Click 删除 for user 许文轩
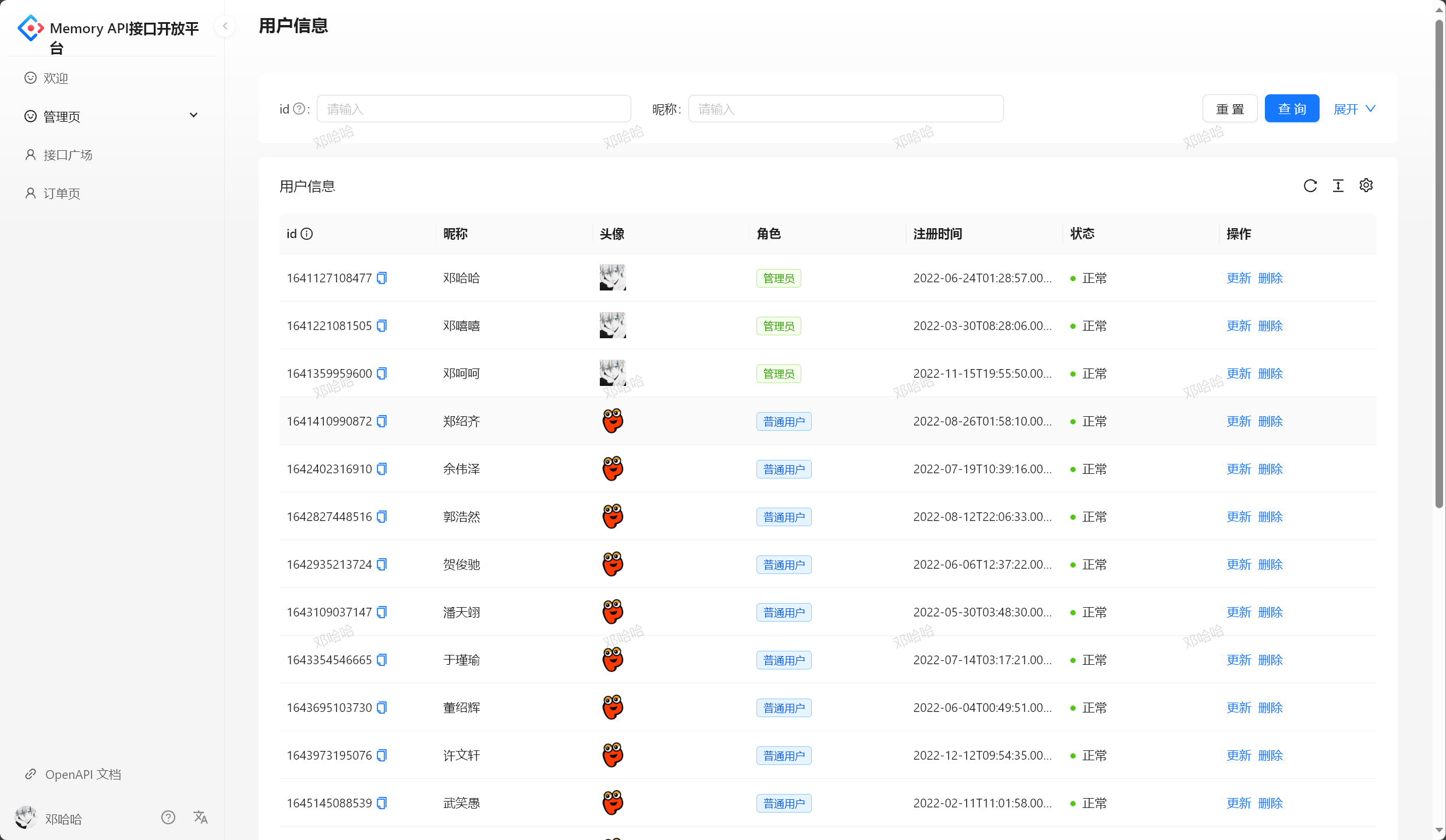Image resolution: width=1446 pixels, height=840 pixels. click(x=1270, y=756)
